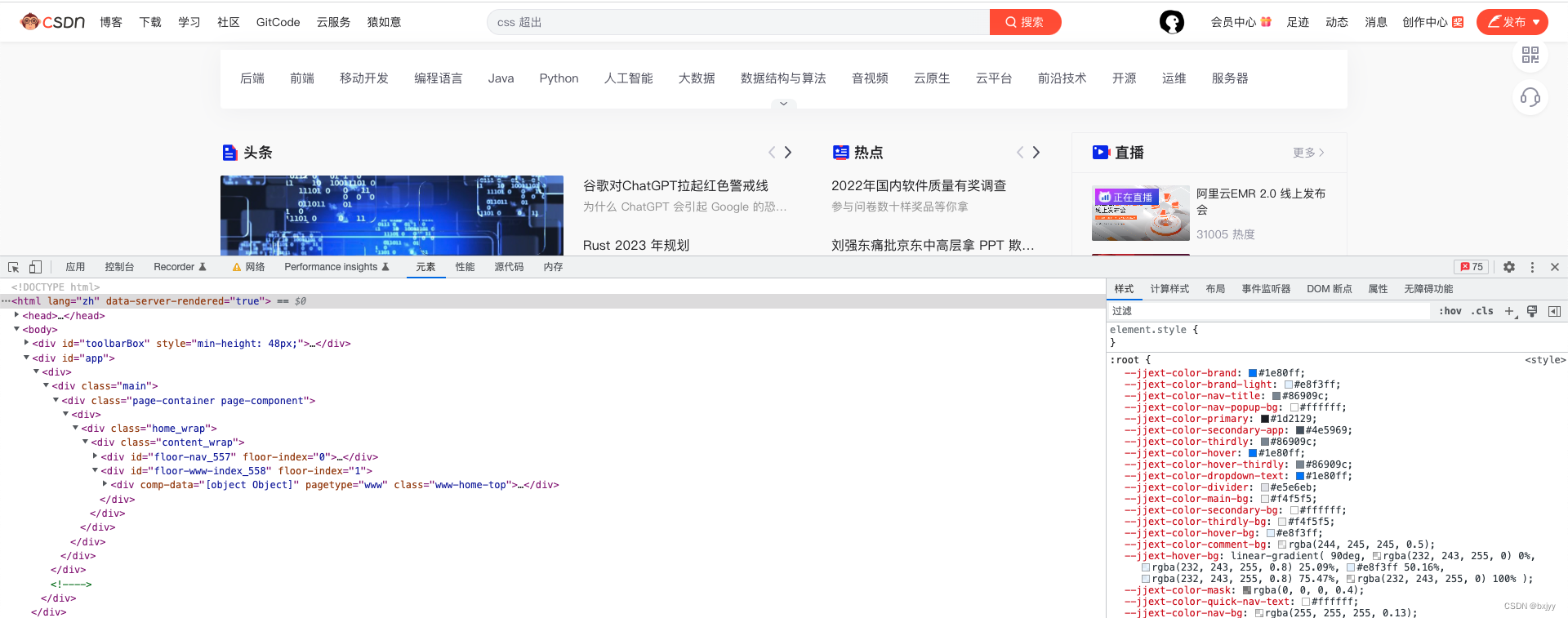Select the 人工智能 category

(628, 78)
